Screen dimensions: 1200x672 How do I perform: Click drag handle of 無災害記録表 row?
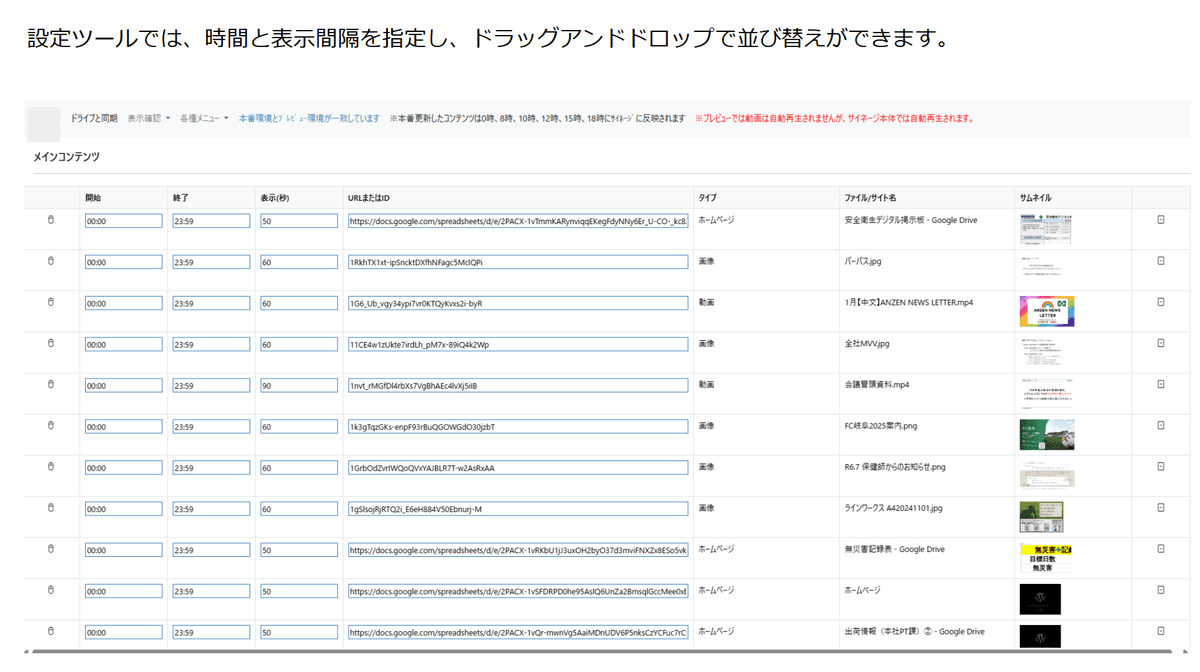51,549
